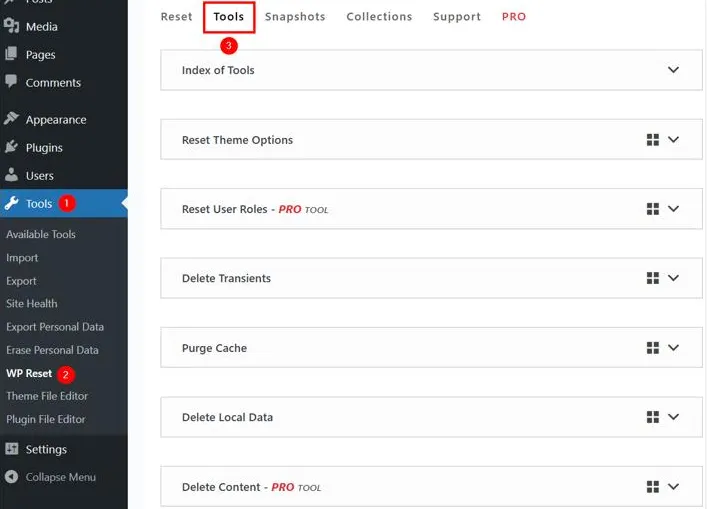Click the Users person icon
Viewport: 707px width, 509px height.
pos(11,174)
